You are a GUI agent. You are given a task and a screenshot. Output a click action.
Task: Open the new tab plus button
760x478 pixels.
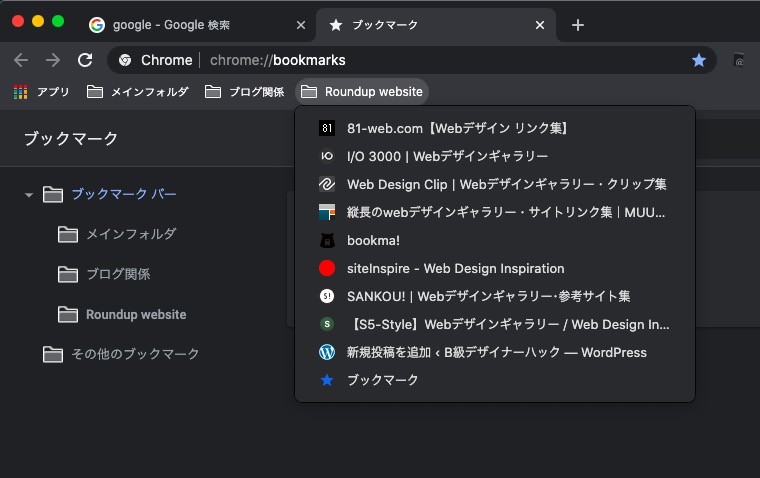point(578,25)
